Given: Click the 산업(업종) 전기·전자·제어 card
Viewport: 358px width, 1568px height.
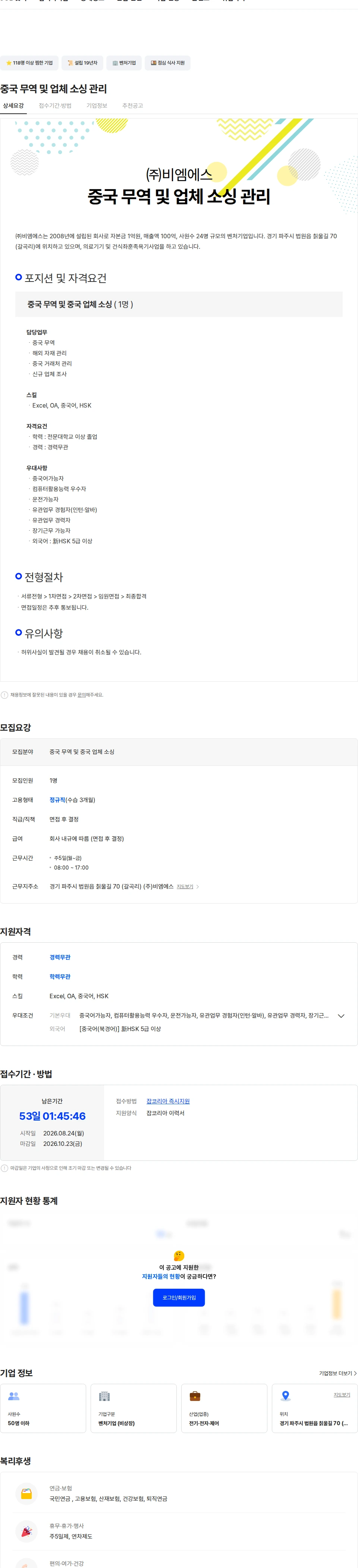Looking at the screenshot, I should 224,1408.
